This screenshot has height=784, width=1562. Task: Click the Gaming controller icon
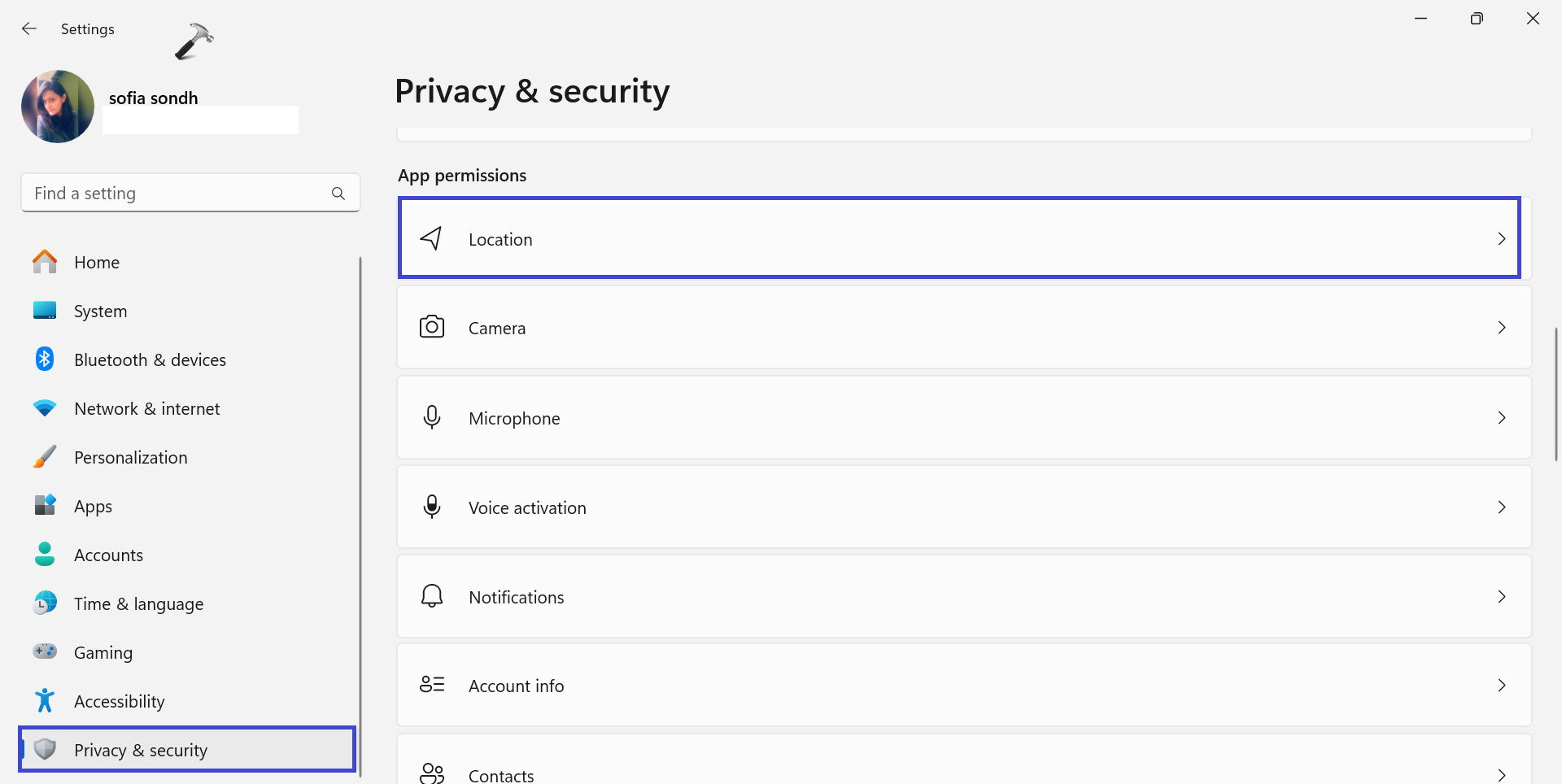point(45,651)
